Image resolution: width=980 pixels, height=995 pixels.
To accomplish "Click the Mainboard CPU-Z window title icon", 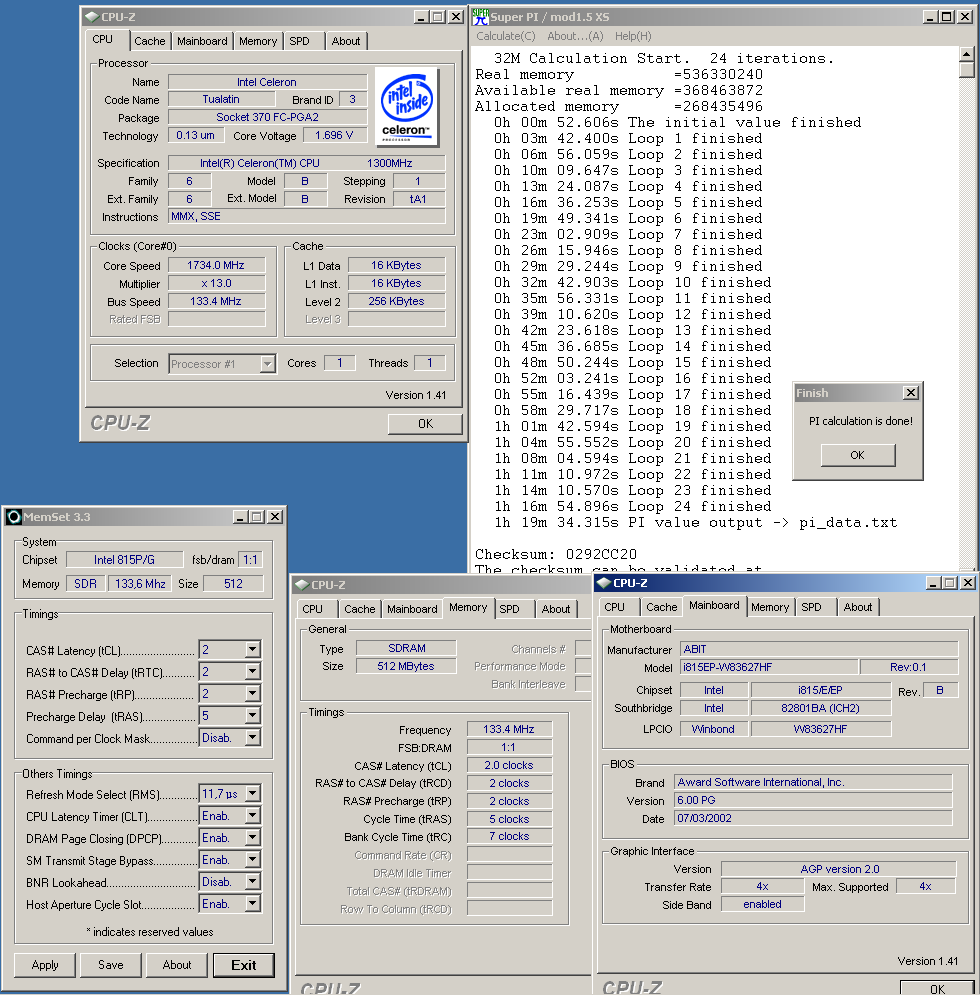I will [604, 583].
